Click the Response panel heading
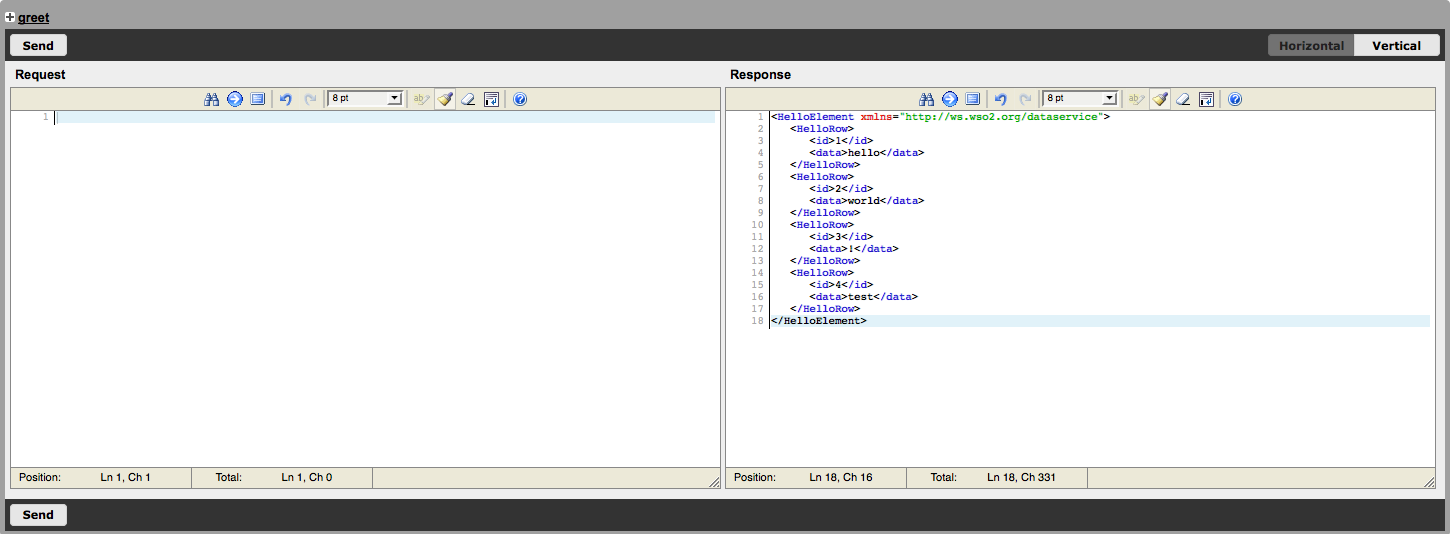Image resolution: width=1450 pixels, height=534 pixels. 760,75
